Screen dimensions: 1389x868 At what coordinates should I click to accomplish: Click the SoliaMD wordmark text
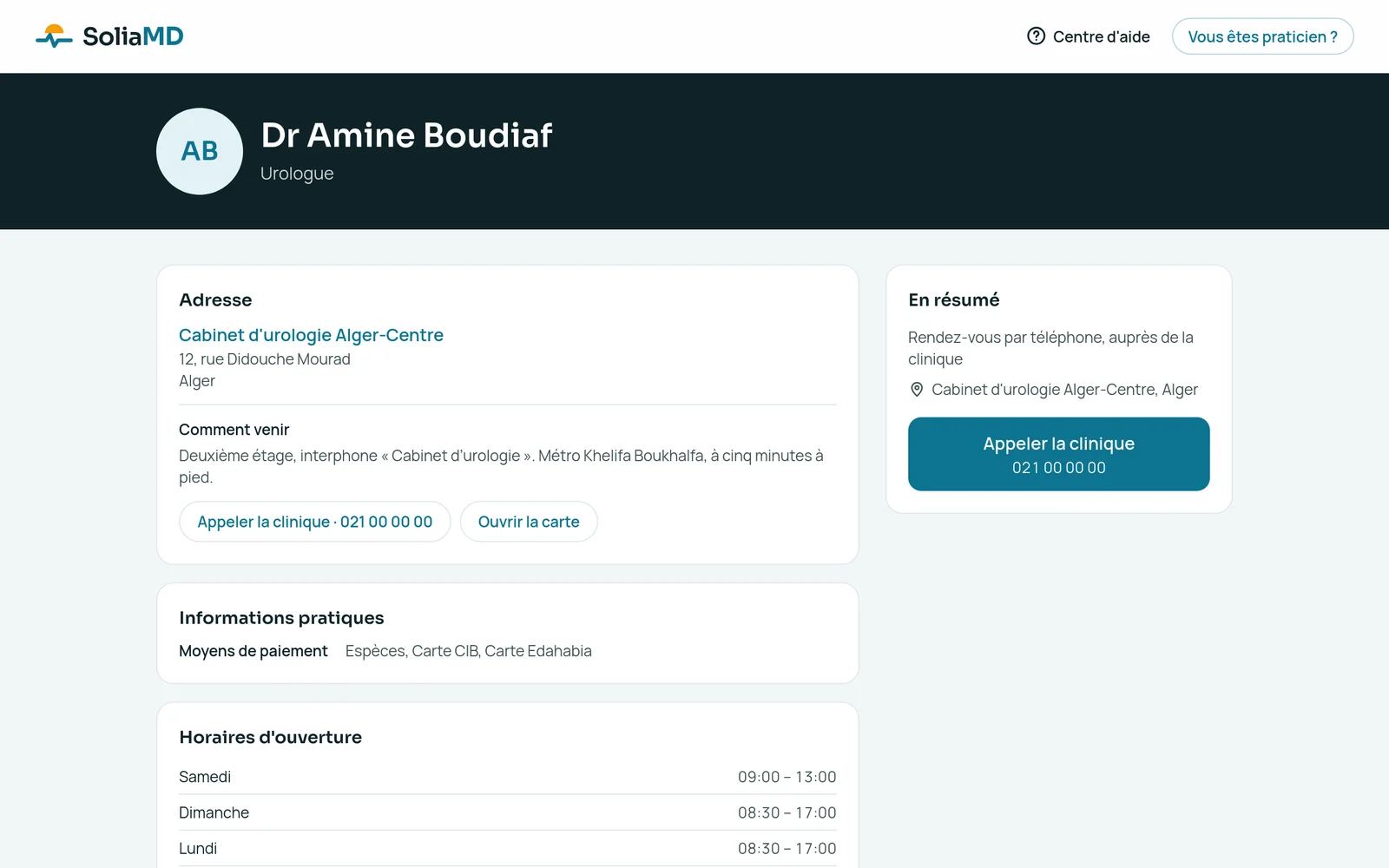click(x=133, y=36)
